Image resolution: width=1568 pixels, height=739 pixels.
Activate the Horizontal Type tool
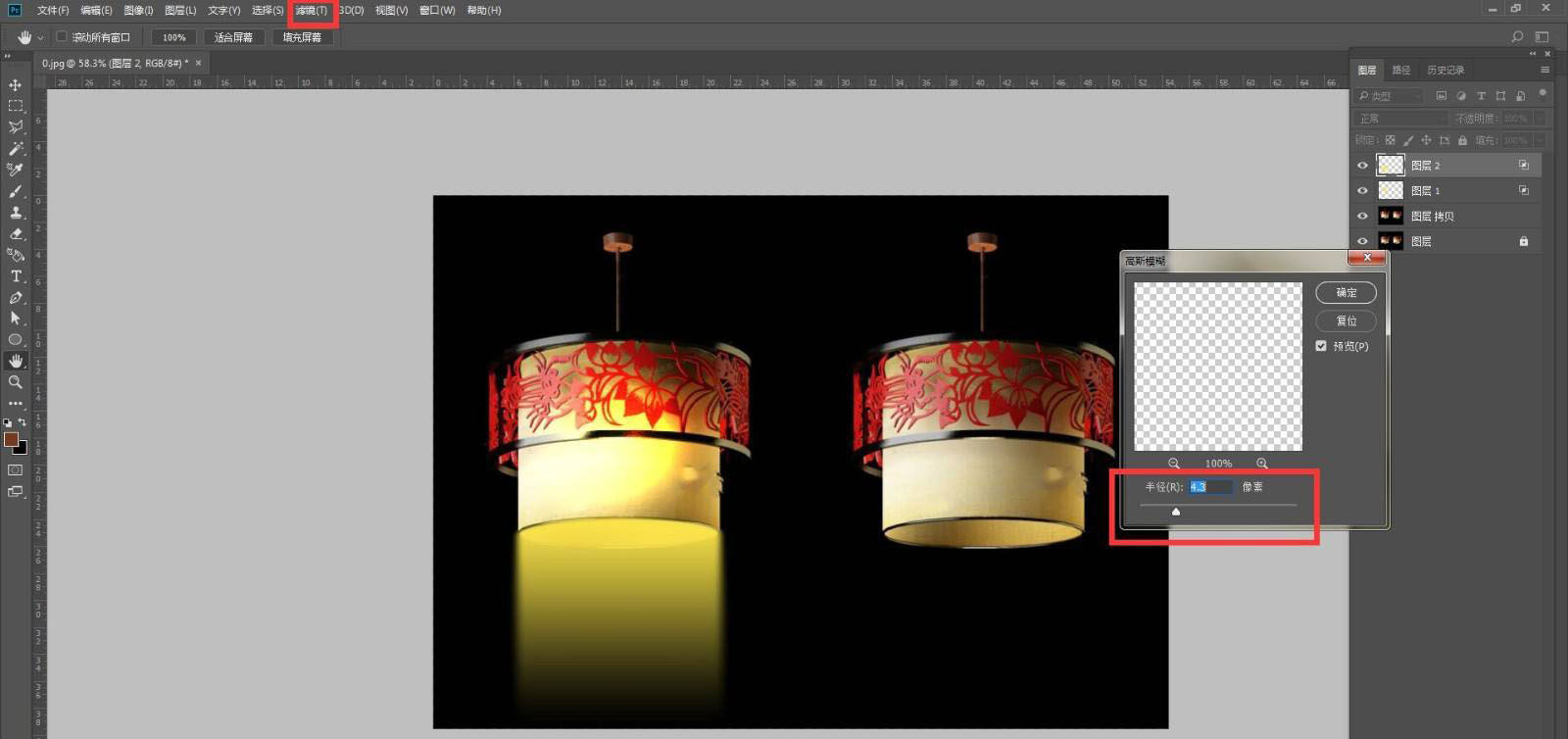[x=16, y=276]
